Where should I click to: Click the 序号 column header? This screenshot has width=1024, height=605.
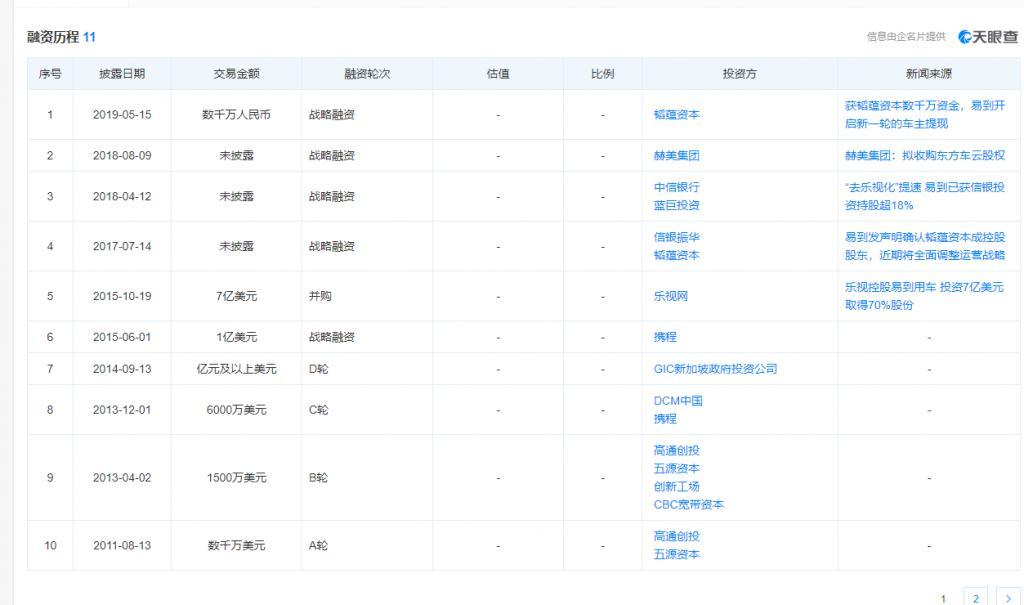[50, 74]
